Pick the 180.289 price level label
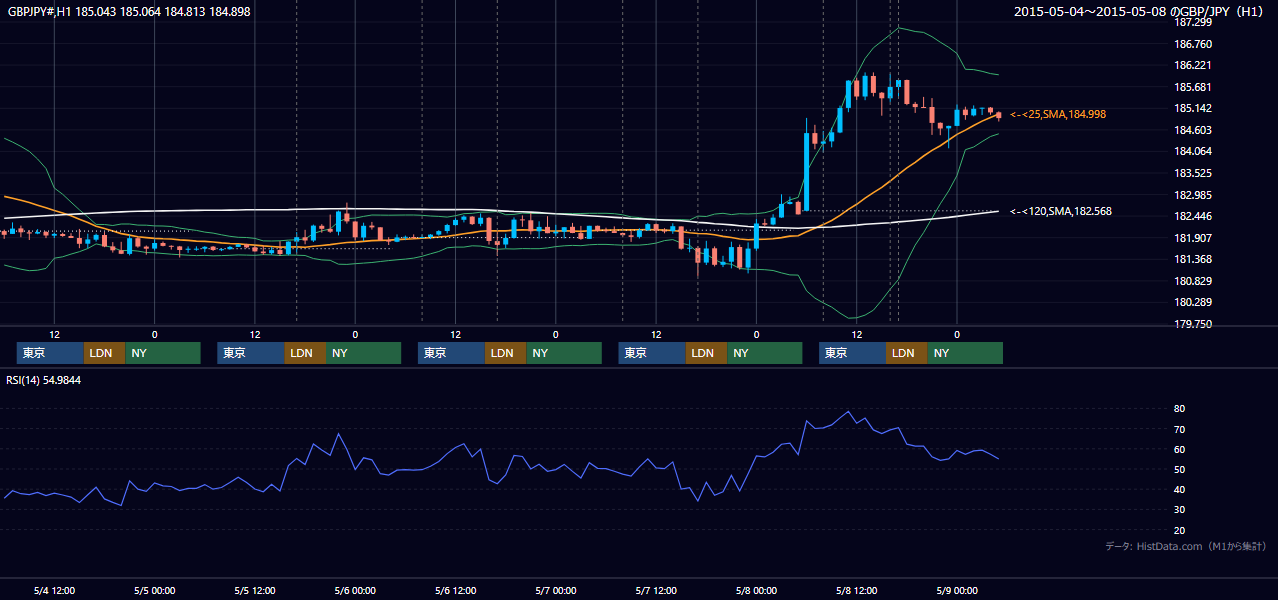The height and width of the screenshot is (600, 1278). click(x=1193, y=302)
